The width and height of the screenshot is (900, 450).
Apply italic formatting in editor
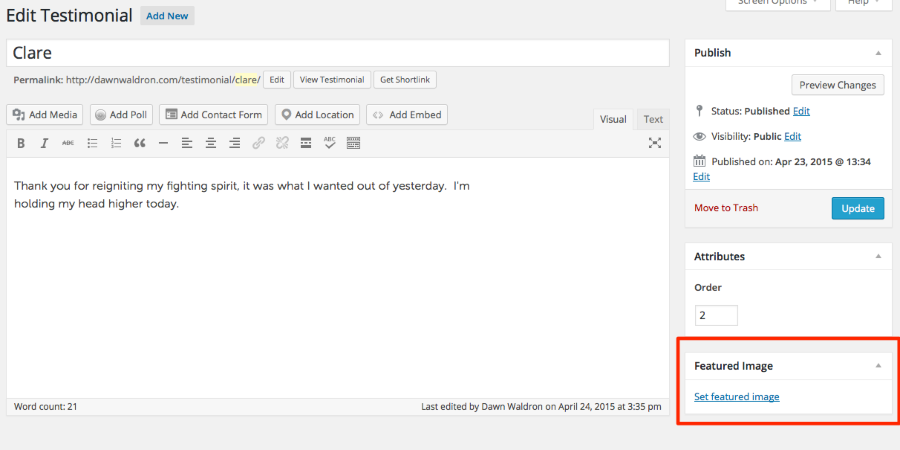click(x=44, y=143)
